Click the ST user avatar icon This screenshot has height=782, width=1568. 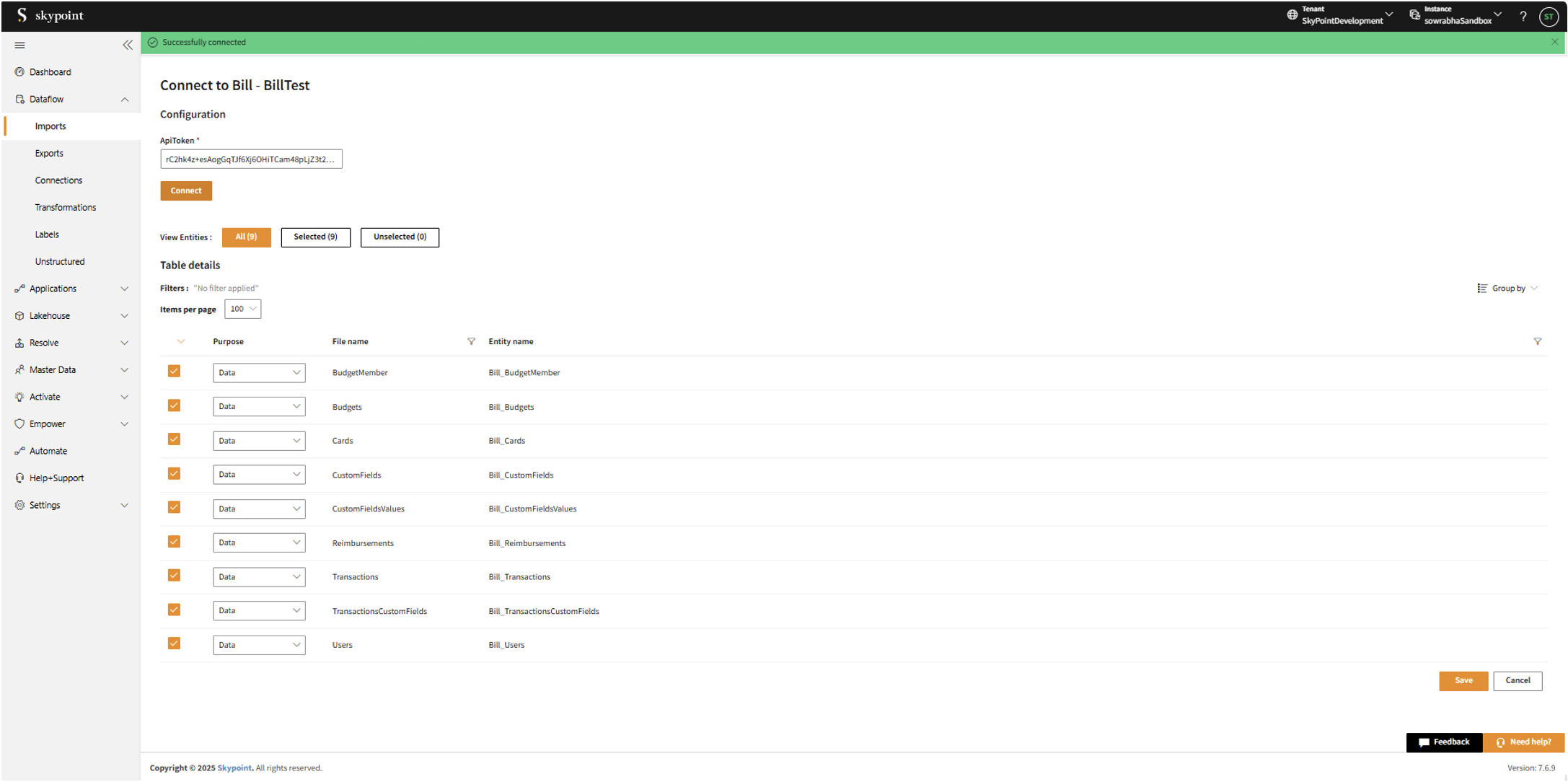tap(1549, 16)
